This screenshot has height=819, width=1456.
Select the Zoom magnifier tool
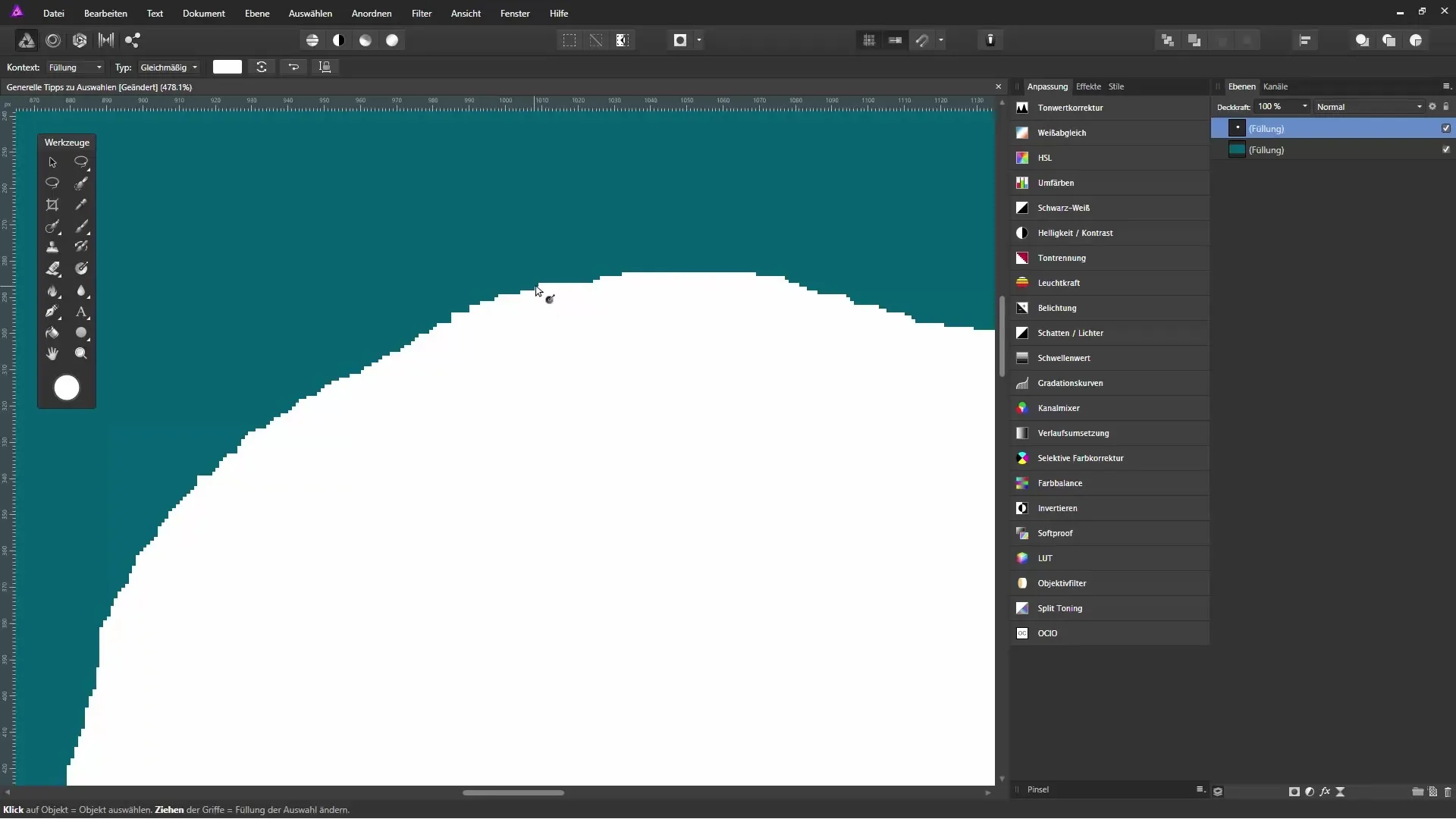pos(81,354)
